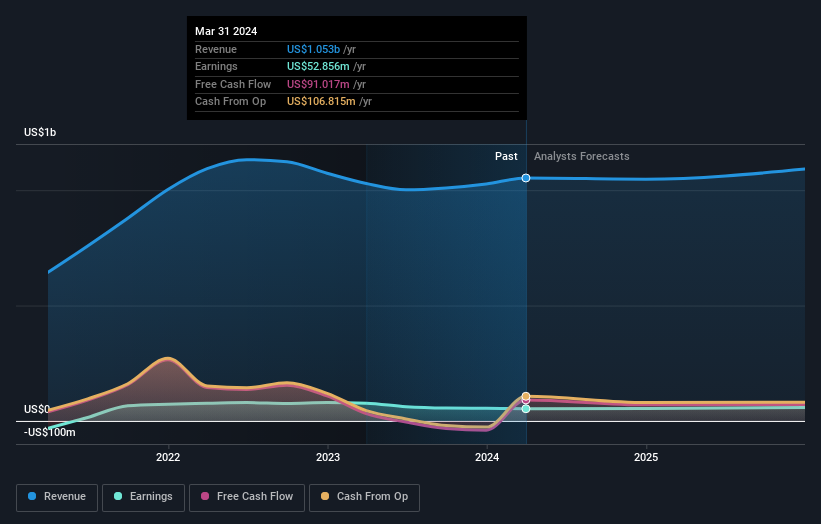The height and width of the screenshot is (524, 821).
Task: Click the US$0 y-axis label
Action: (37, 409)
